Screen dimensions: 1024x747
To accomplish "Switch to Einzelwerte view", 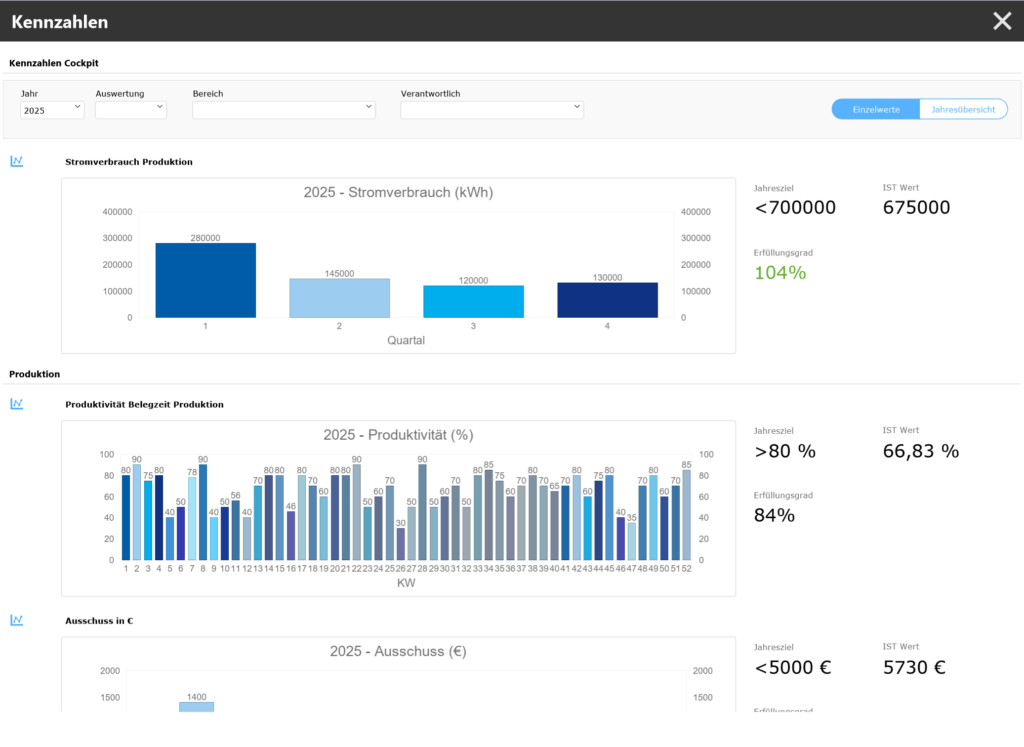I will pos(875,109).
